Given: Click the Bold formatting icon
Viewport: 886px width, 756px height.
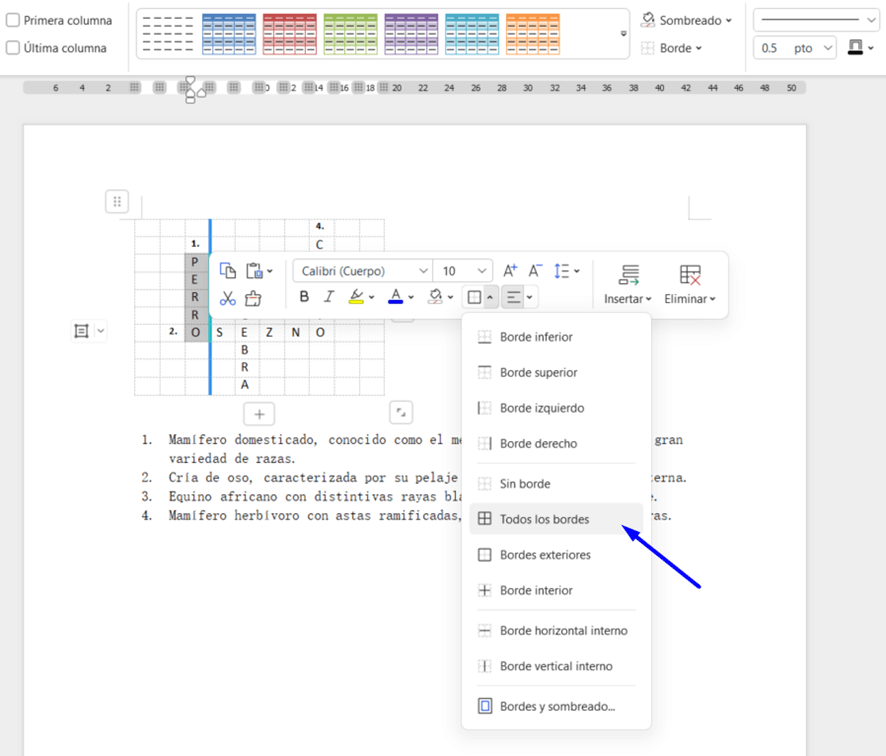Looking at the screenshot, I should (304, 297).
